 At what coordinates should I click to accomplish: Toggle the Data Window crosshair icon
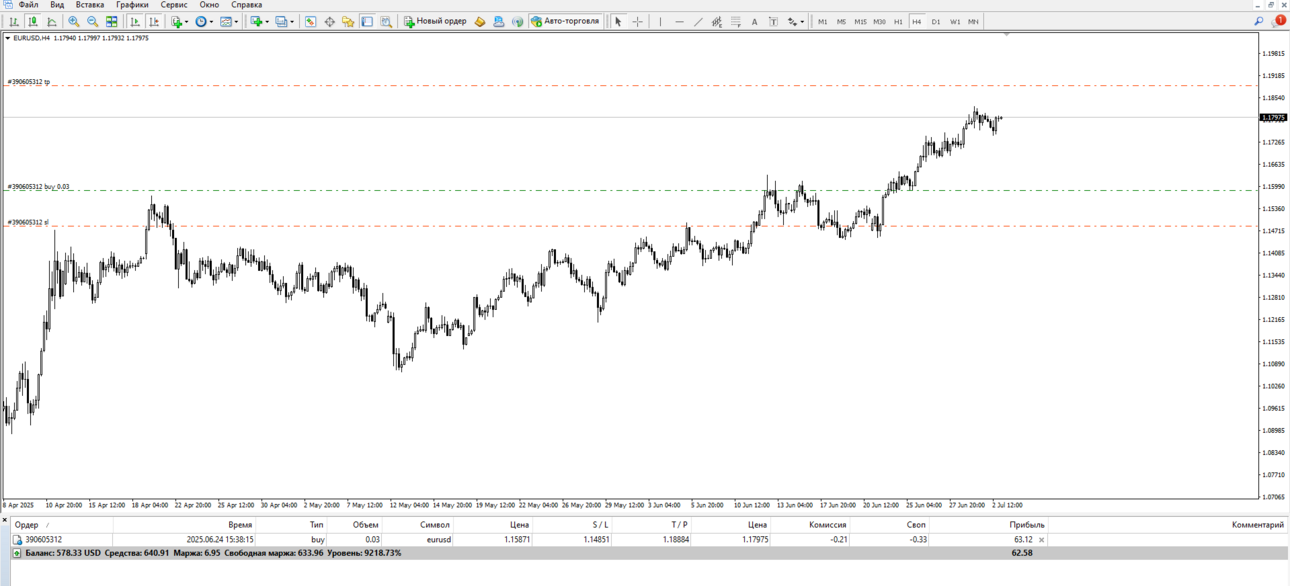pos(329,21)
